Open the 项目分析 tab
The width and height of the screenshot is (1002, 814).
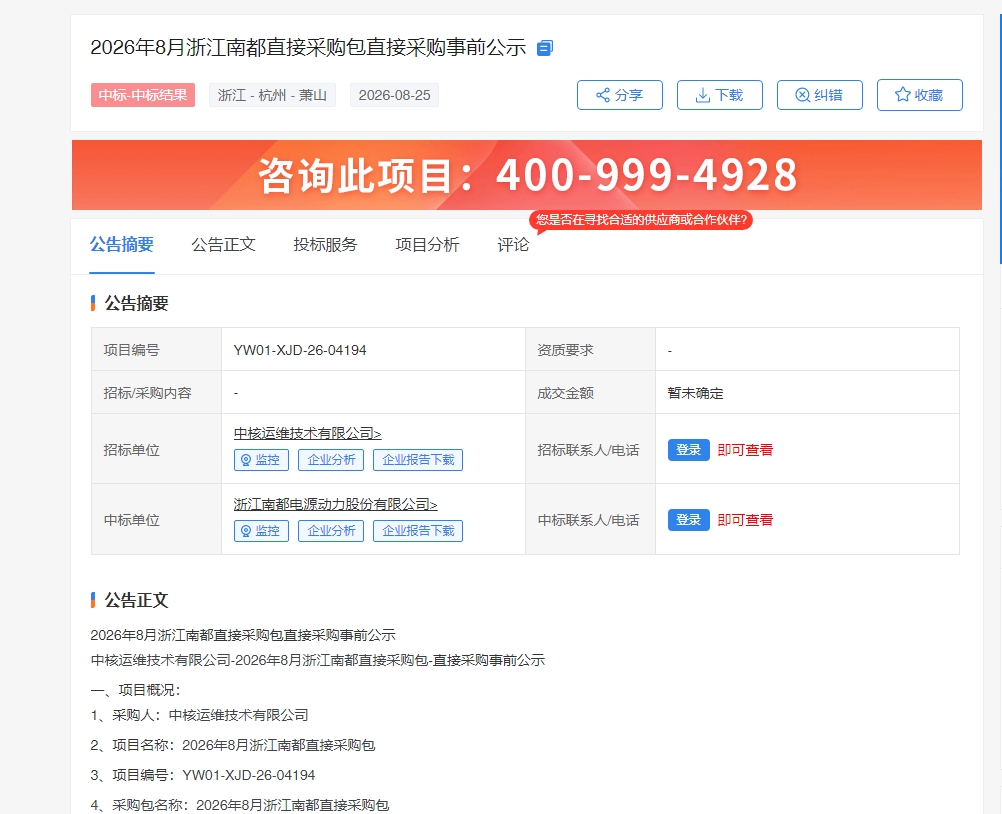pos(428,245)
